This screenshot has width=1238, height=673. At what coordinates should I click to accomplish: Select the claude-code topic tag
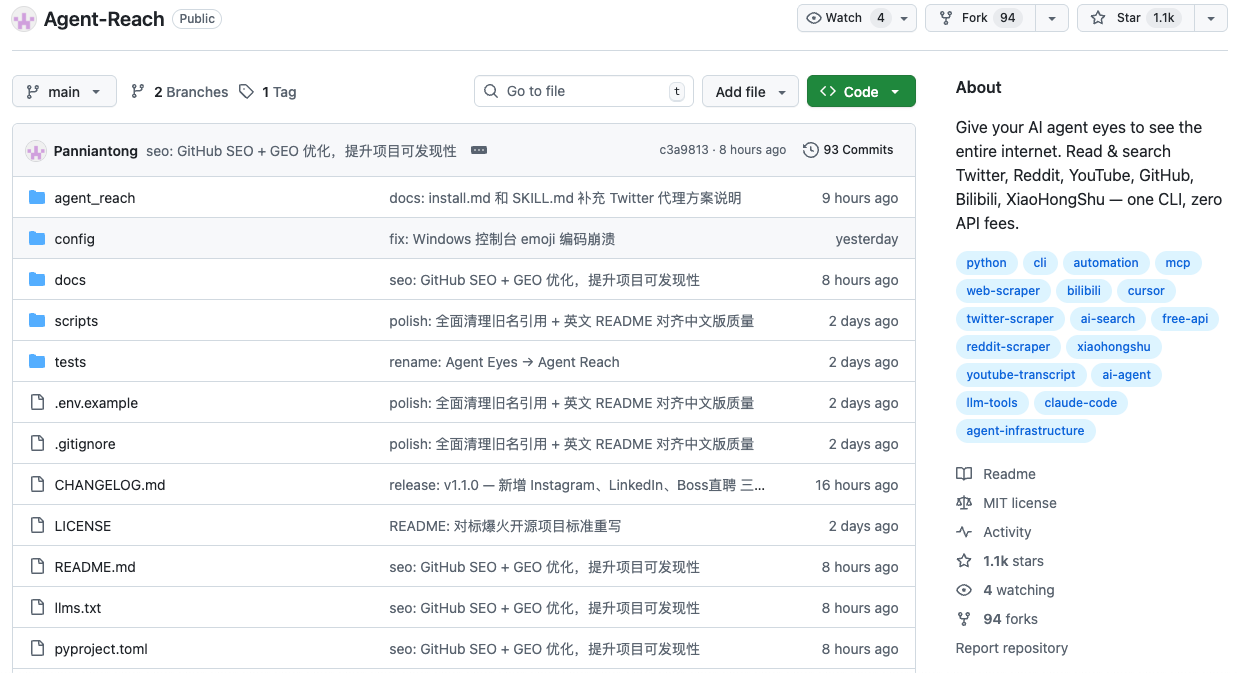(1080, 403)
